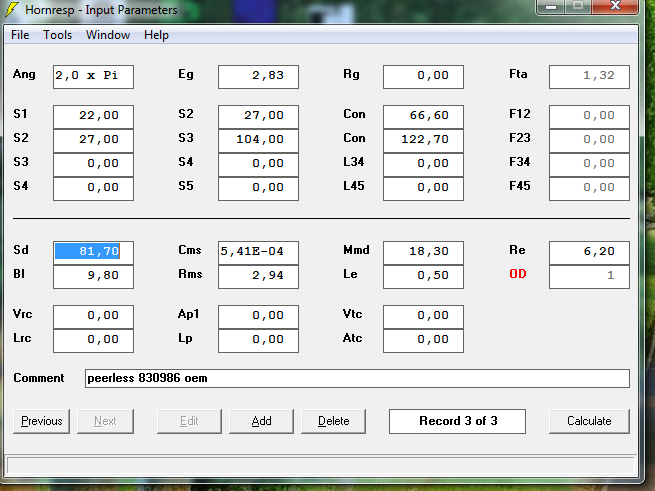The image size is (655, 491).
Task: Click the Mmd field 18,30
Action: click(423, 252)
